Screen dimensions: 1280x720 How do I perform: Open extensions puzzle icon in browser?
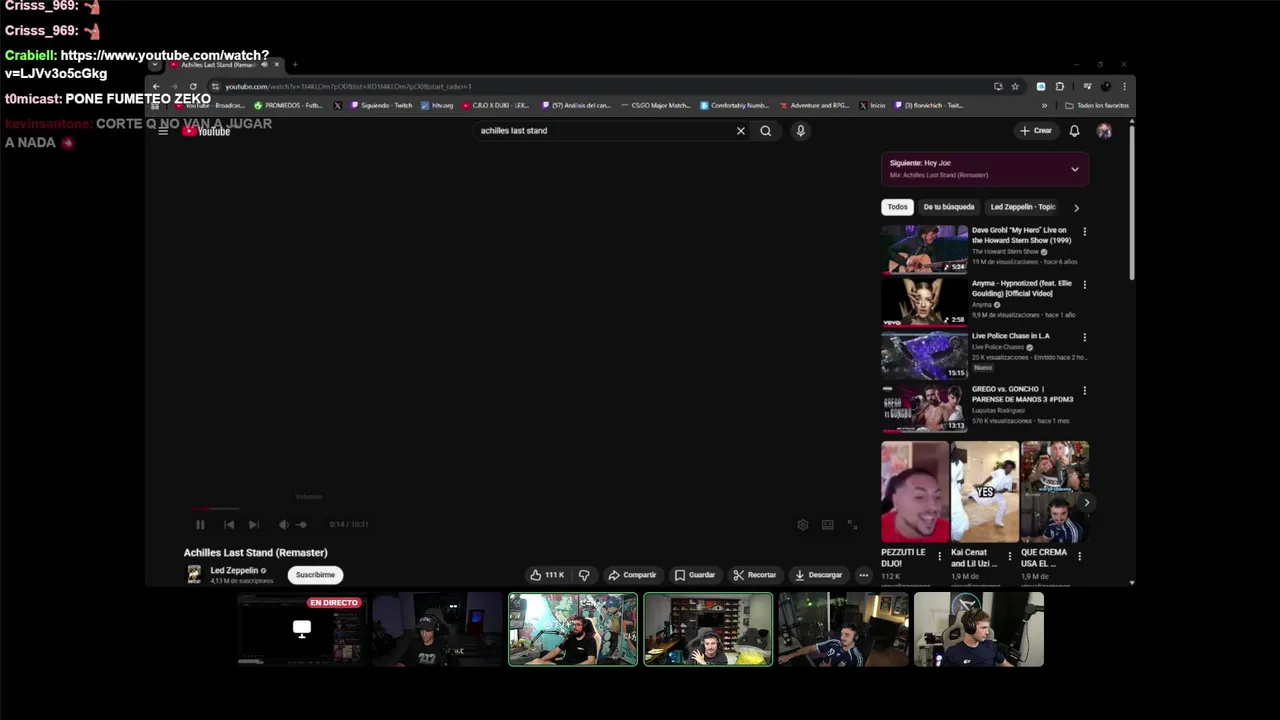[x=1060, y=86]
